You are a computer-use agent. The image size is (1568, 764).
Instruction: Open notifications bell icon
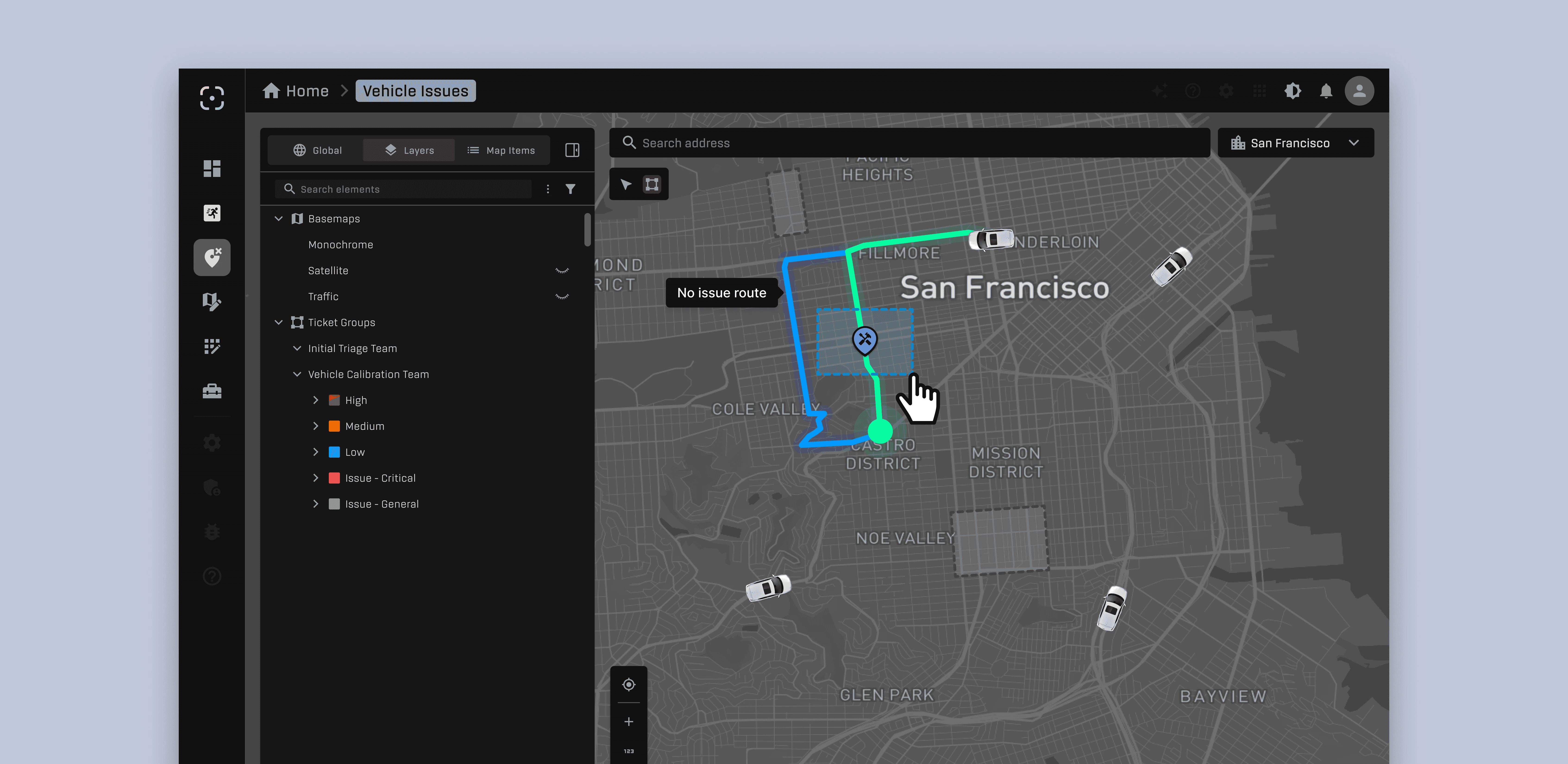(1326, 91)
